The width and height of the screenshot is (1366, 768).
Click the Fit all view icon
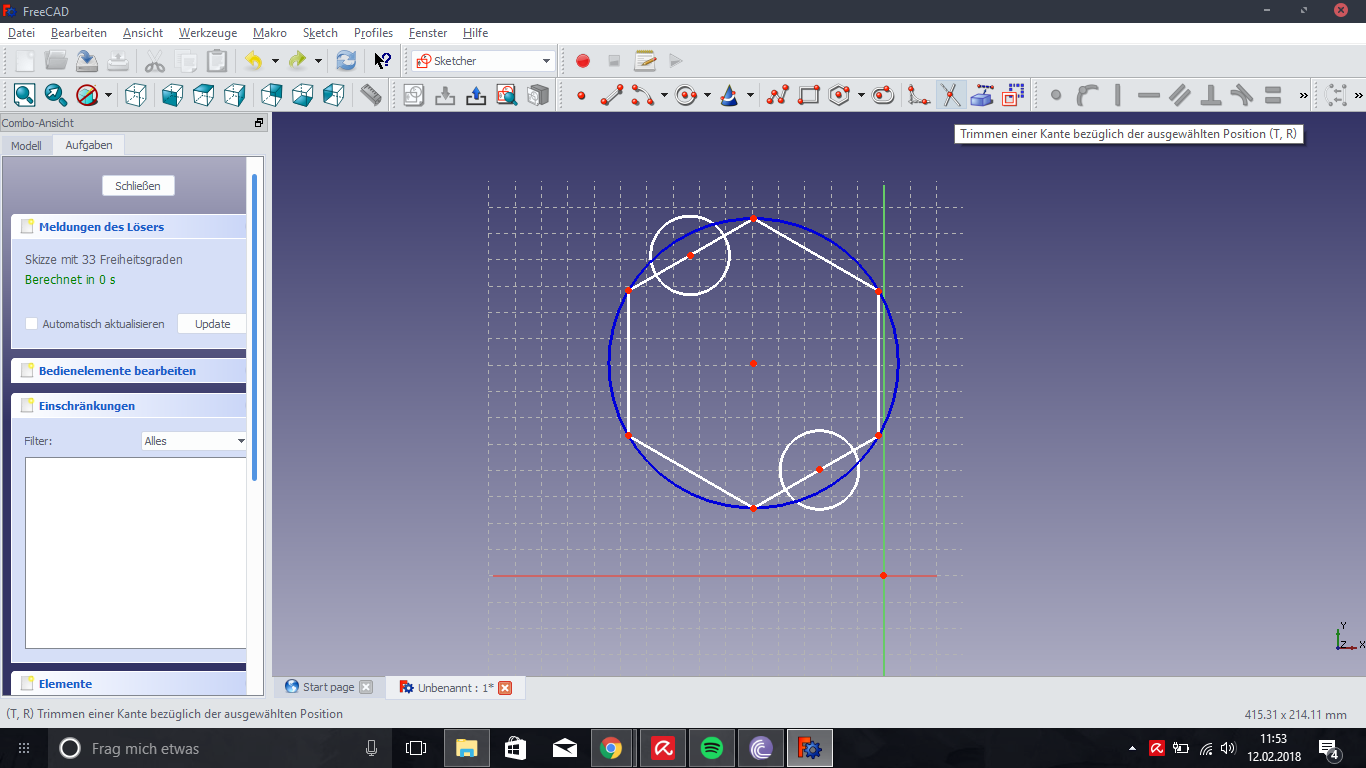(x=24, y=95)
